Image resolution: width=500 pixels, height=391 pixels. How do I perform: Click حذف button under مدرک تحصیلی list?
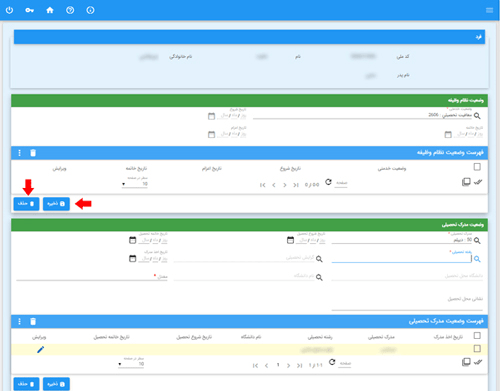[x=26, y=384]
